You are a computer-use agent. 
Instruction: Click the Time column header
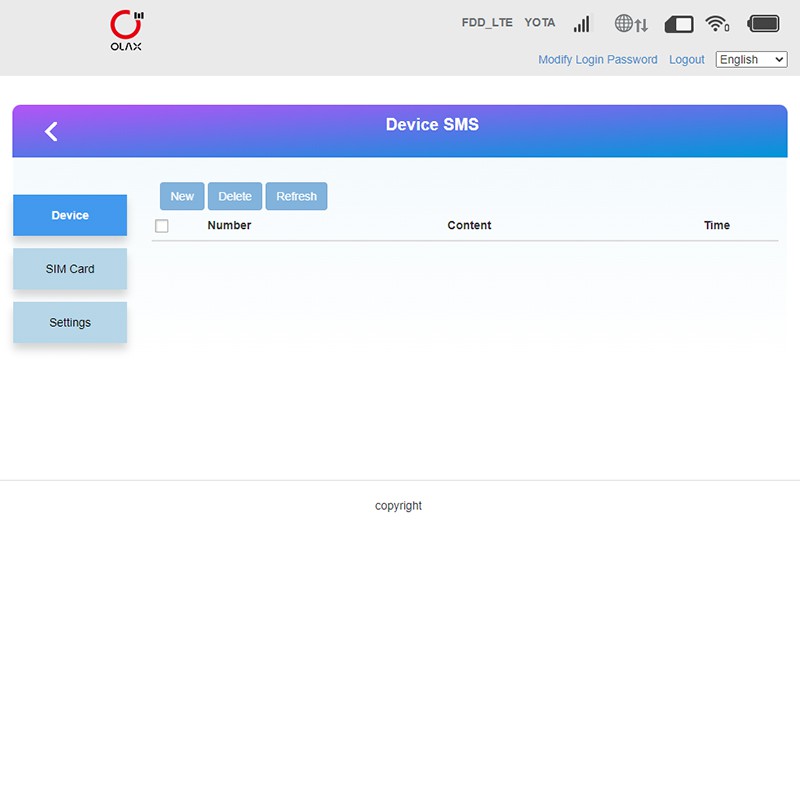pos(717,225)
